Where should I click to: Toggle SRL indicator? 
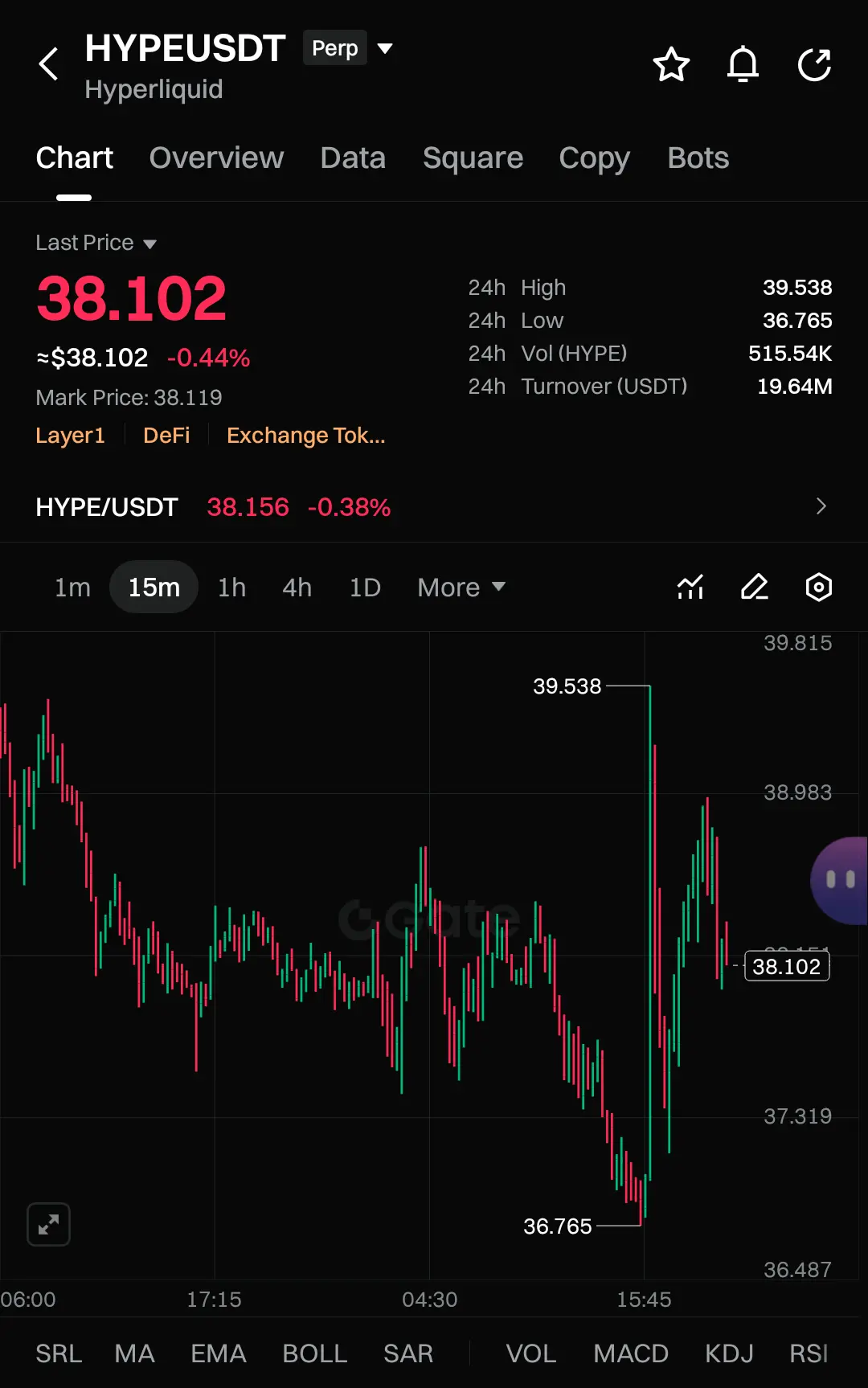click(59, 1353)
